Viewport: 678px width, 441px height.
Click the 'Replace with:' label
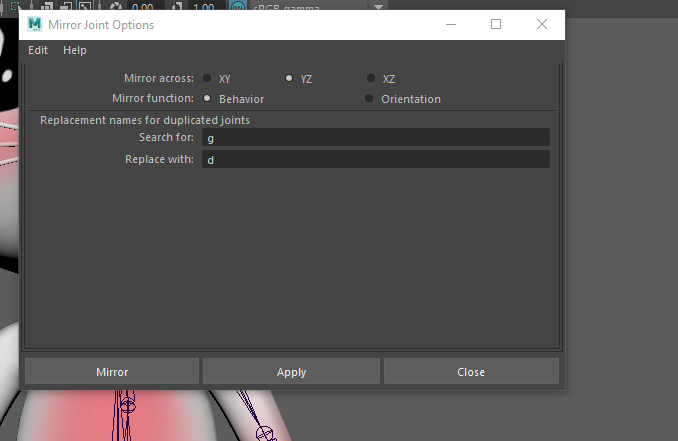click(159, 159)
